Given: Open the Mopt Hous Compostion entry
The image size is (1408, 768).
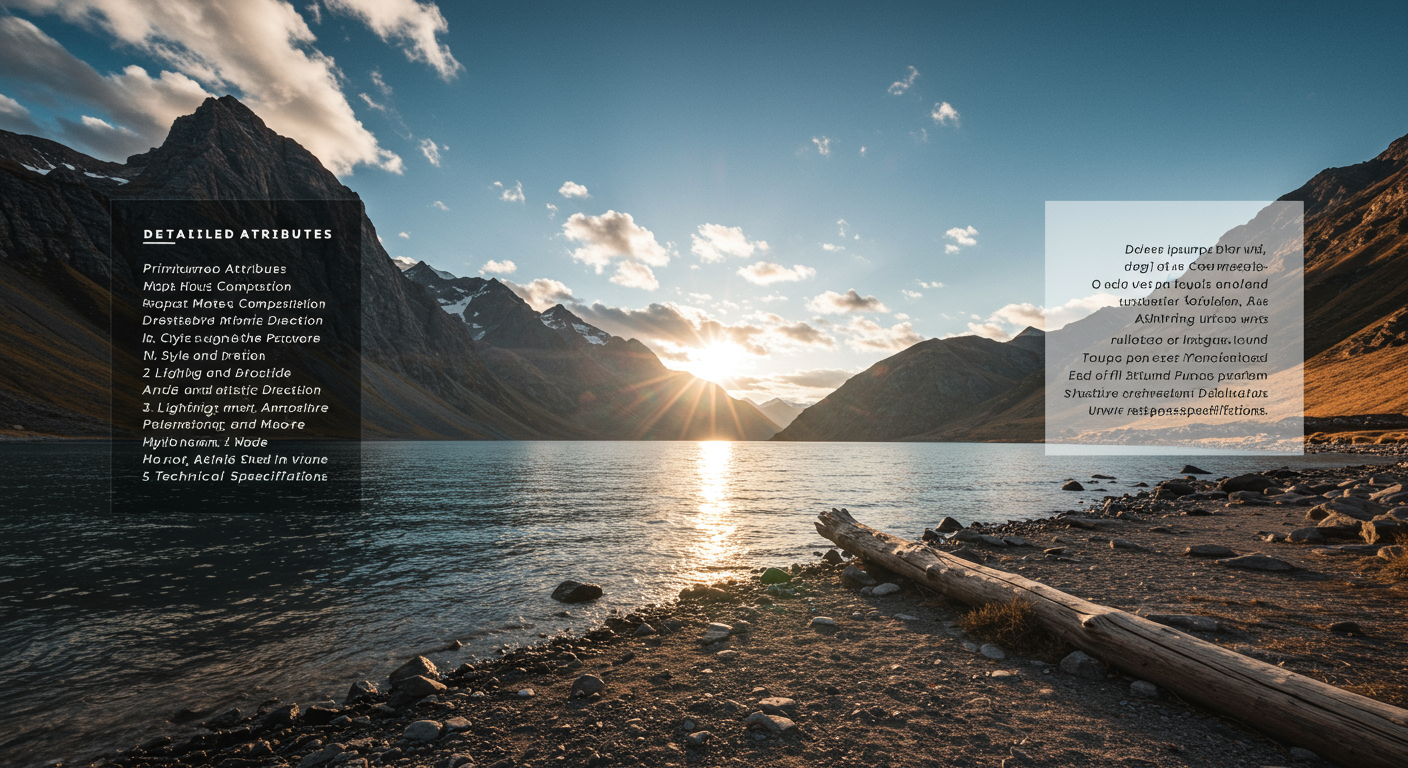Looking at the screenshot, I should click(x=217, y=287).
